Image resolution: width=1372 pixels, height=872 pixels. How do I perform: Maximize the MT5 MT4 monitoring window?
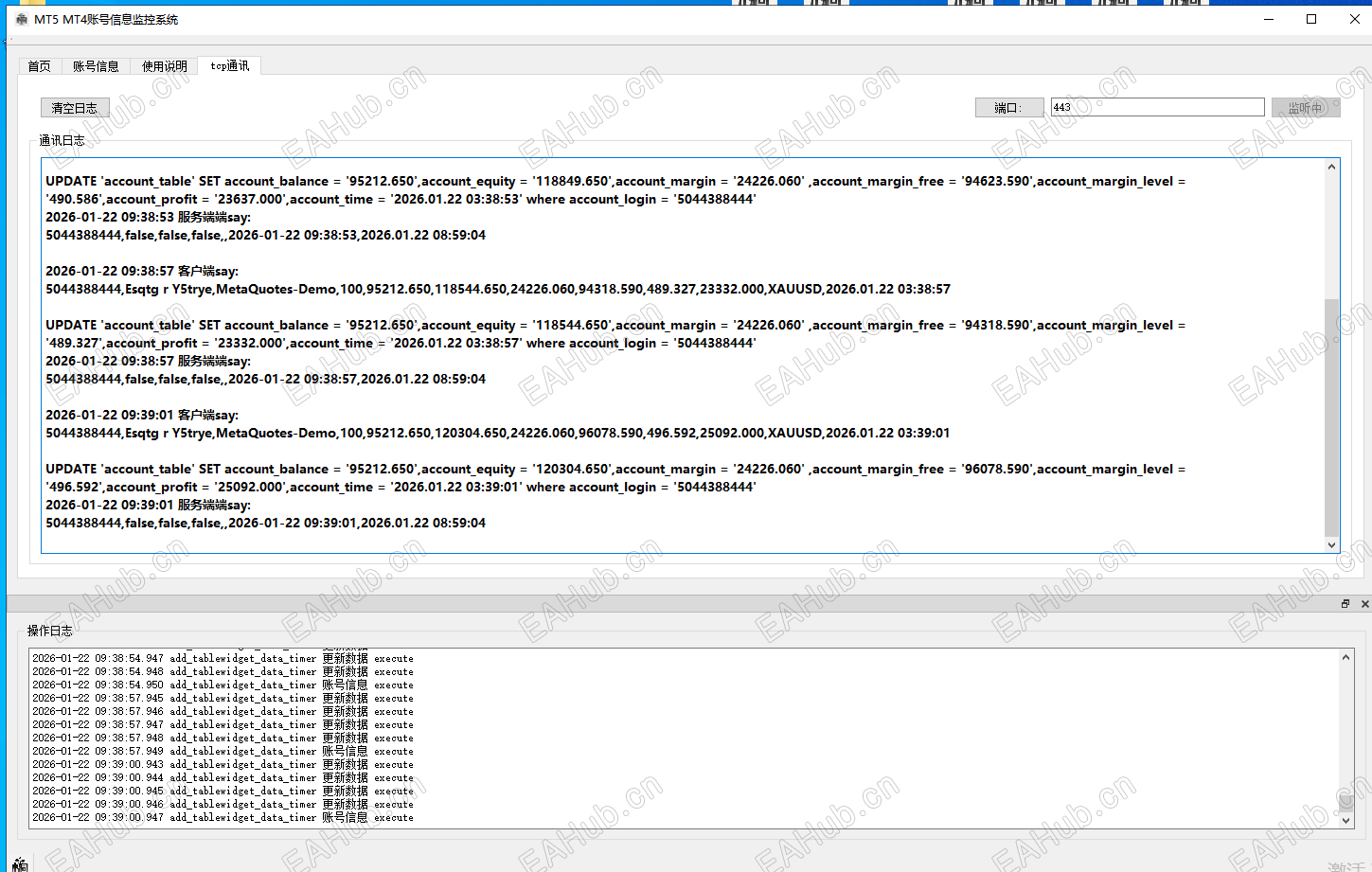pos(1311,19)
